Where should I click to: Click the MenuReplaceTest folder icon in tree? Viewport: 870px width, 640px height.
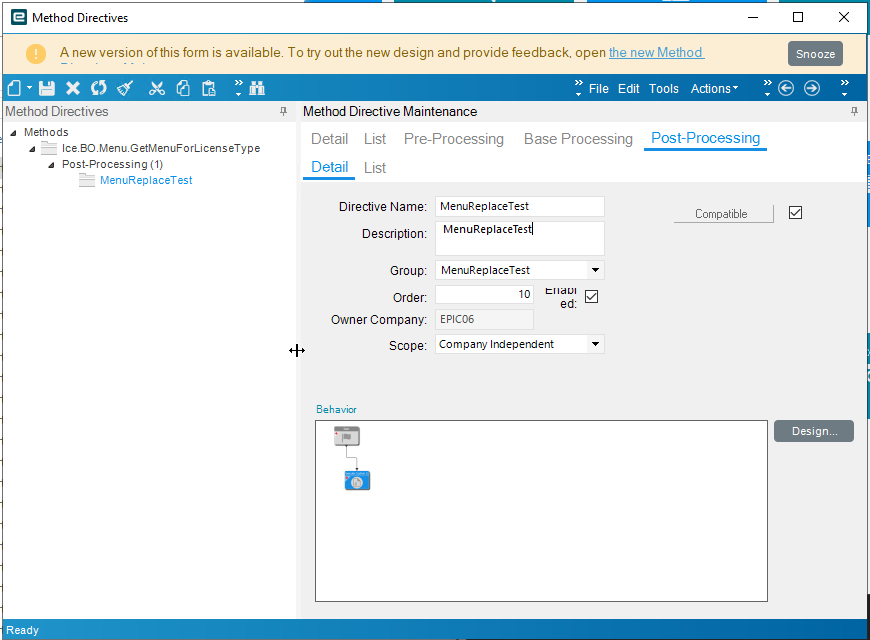(x=87, y=180)
